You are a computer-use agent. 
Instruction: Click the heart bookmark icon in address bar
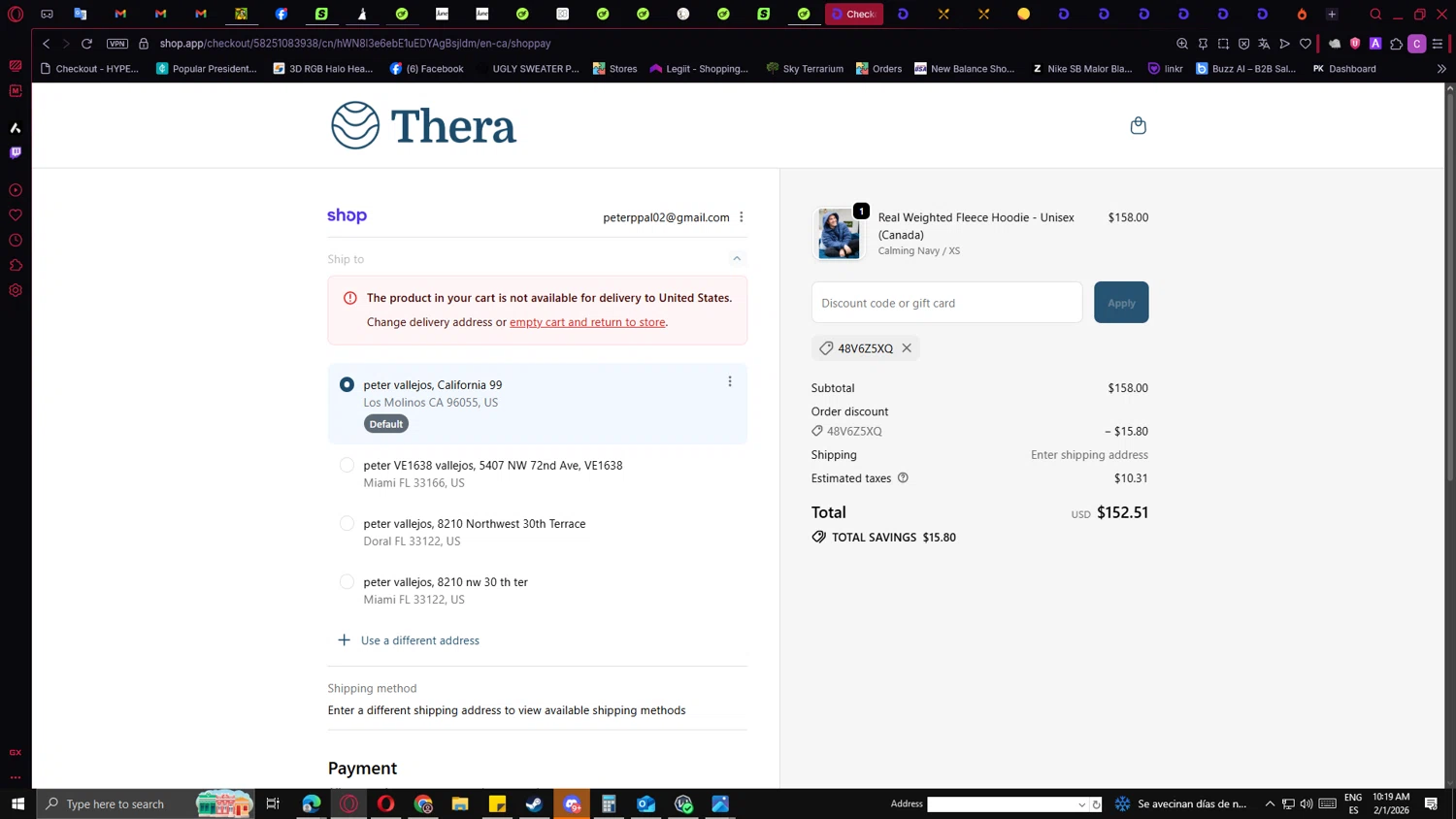click(x=1306, y=44)
